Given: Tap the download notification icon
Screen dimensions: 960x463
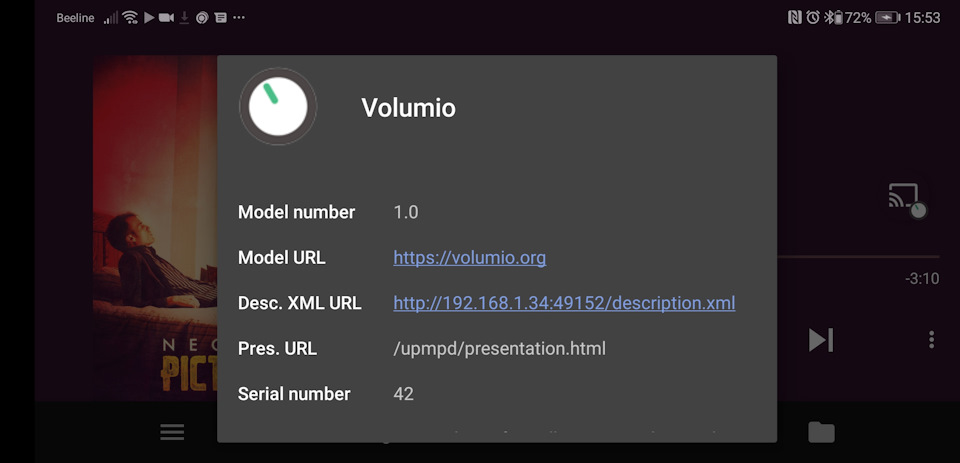Looking at the screenshot, I should 184,17.
